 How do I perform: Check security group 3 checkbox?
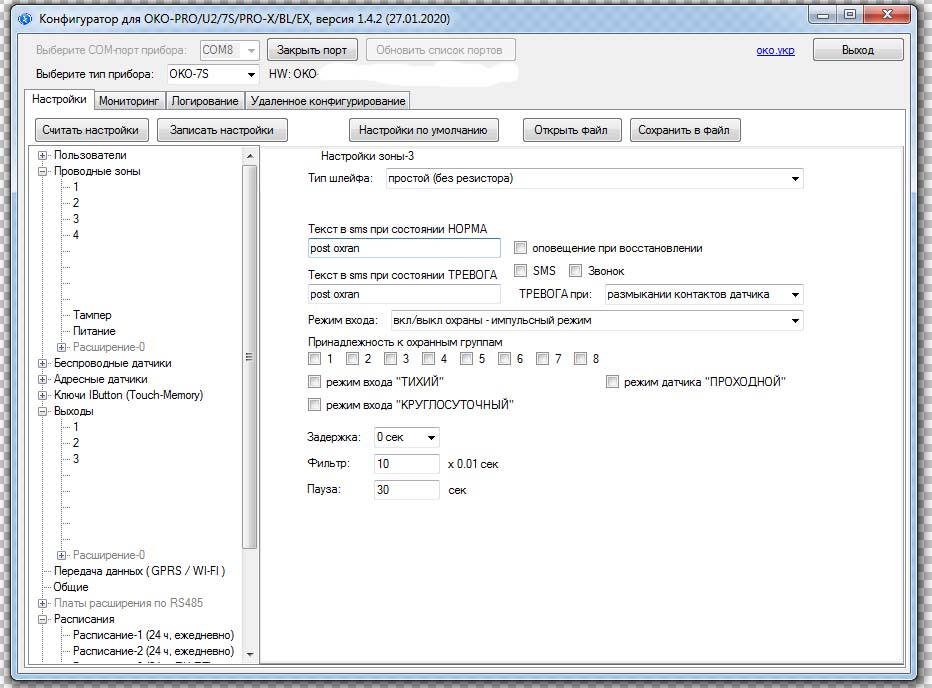(391, 359)
